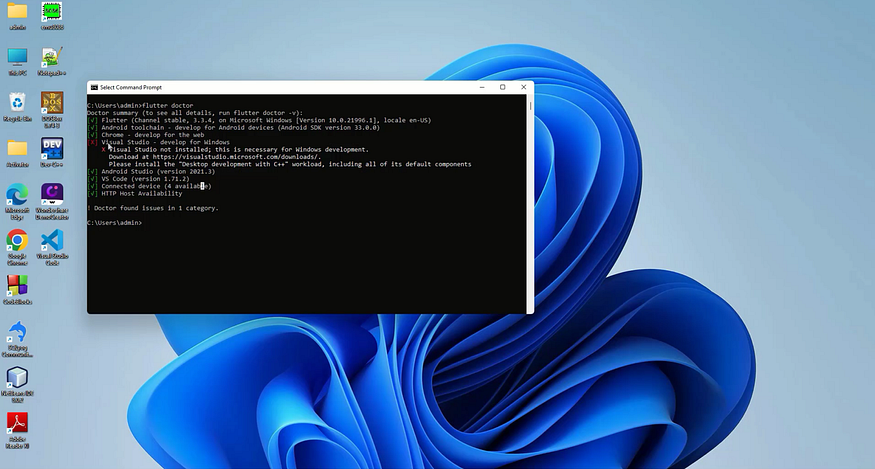The image size is (875, 469).
Task: Click the 'Doctor summary' line
Action: [195, 113]
